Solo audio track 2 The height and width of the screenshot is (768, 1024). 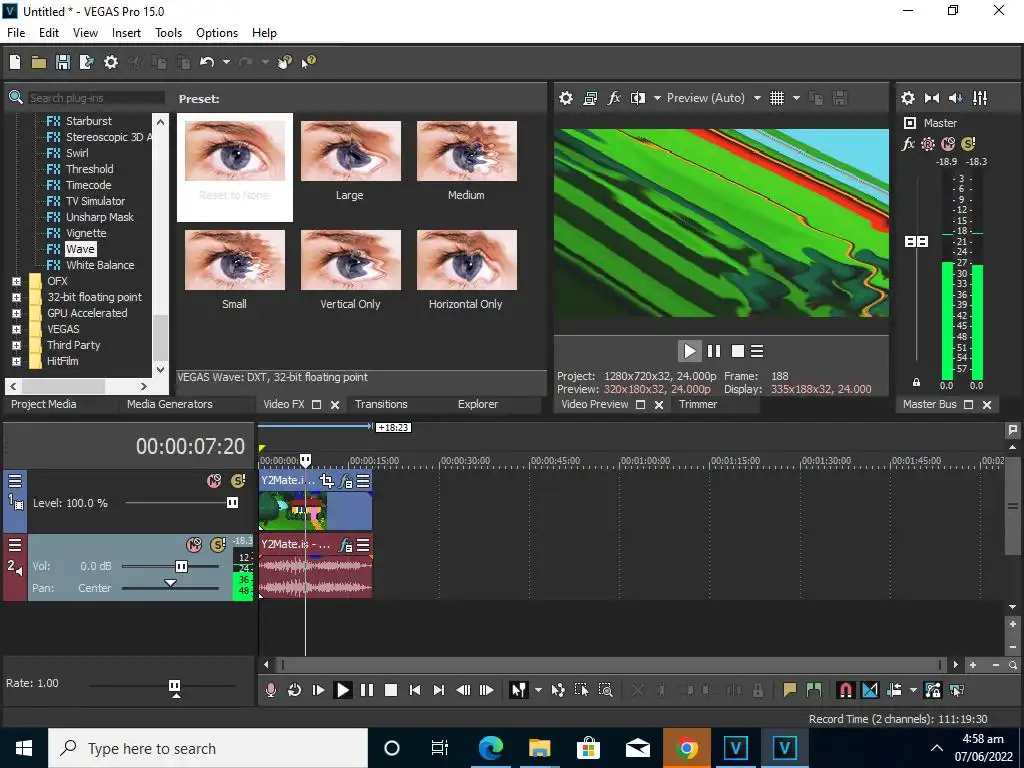point(217,545)
